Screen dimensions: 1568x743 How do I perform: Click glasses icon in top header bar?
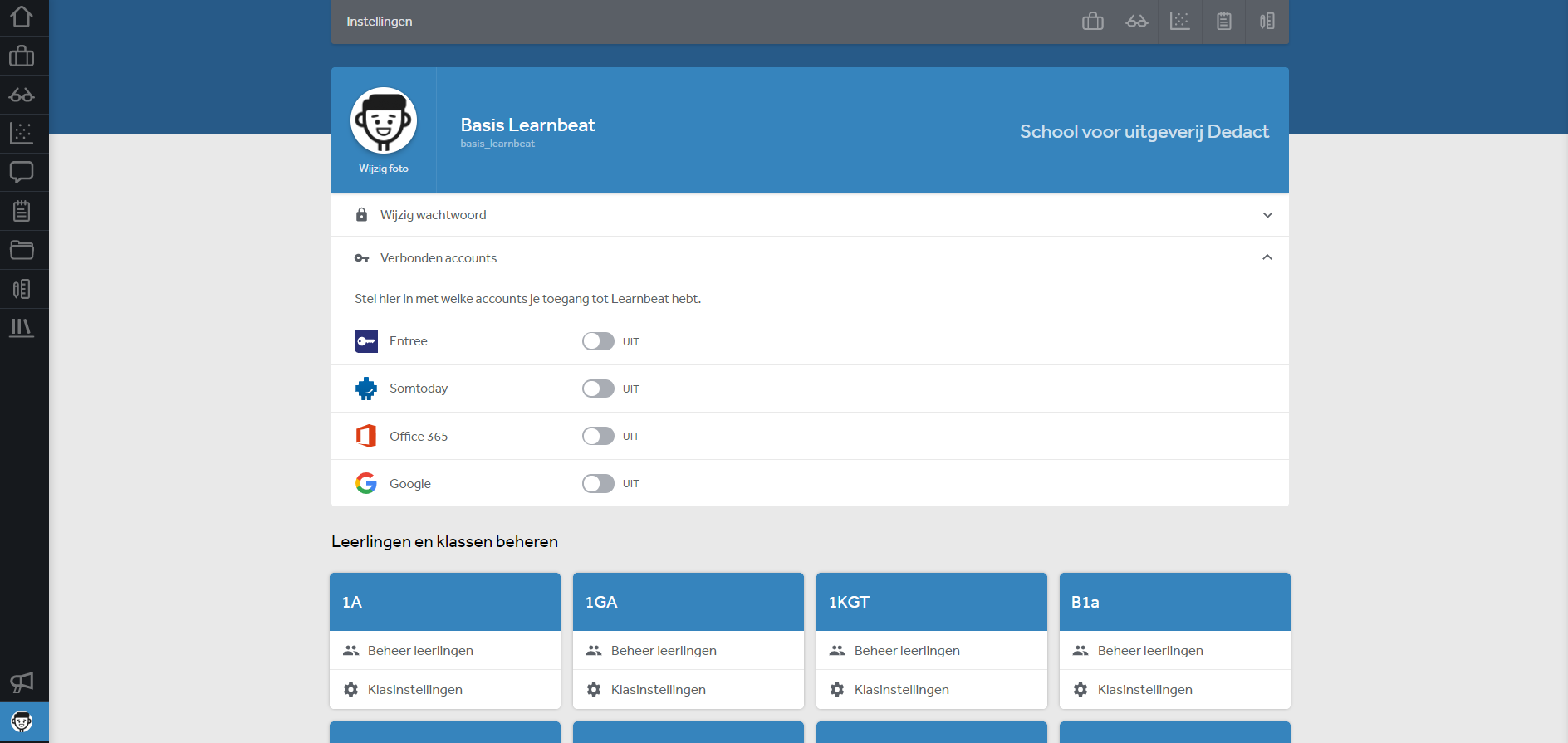(1137, 21)
